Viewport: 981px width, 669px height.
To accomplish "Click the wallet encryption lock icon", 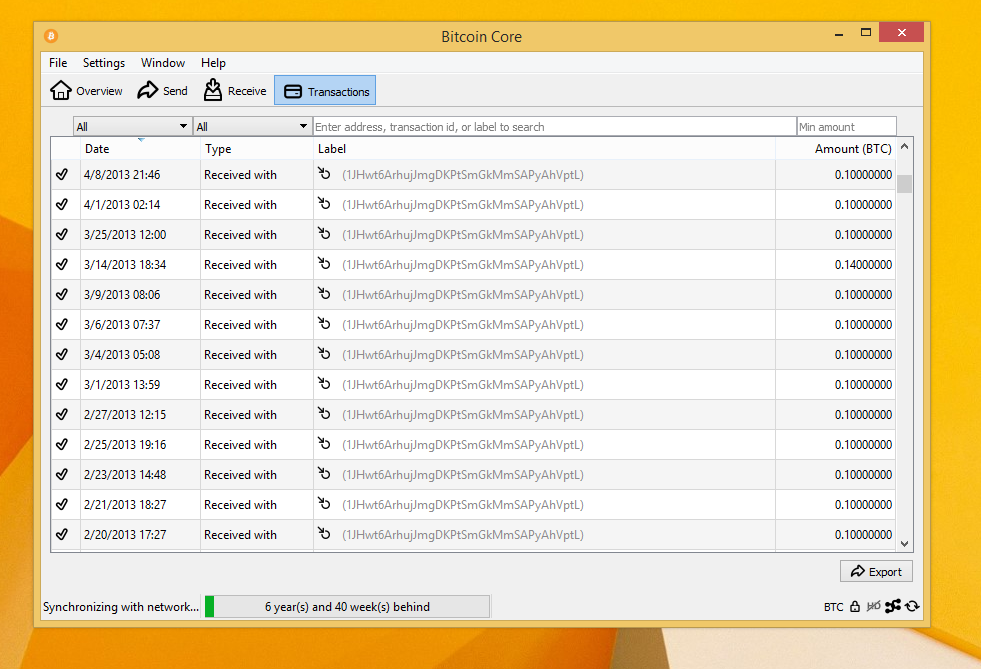I will click(855, 606).
